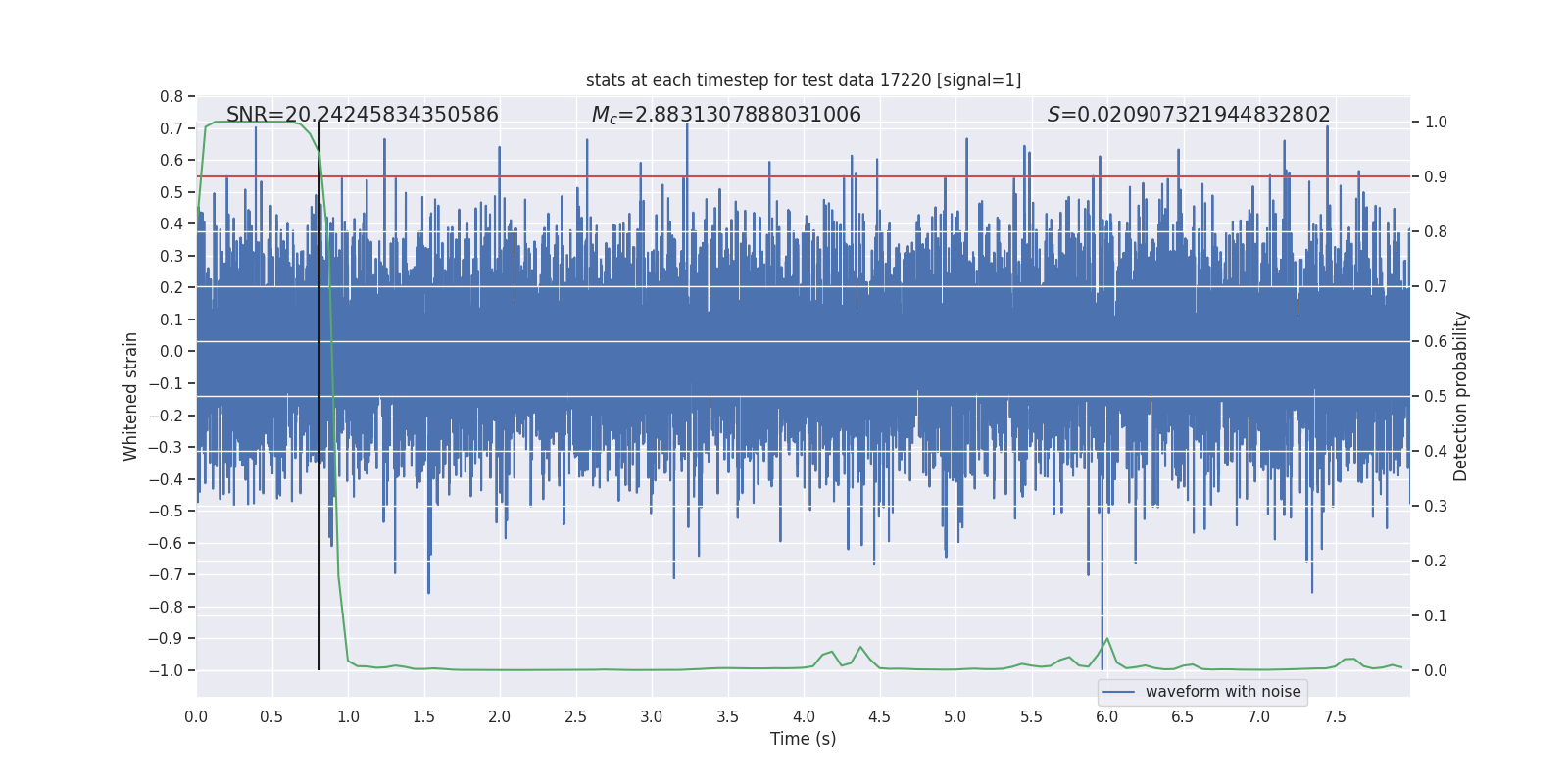Click the 2.5 tick on the Time axis

575,716
